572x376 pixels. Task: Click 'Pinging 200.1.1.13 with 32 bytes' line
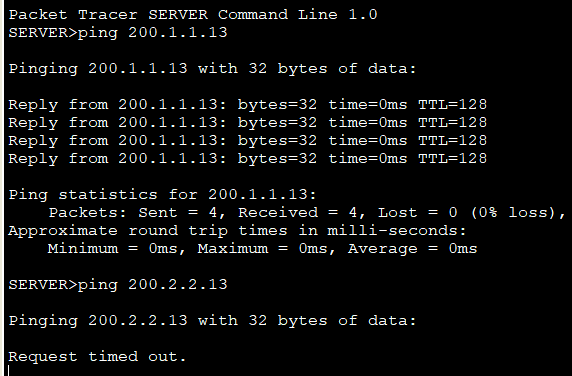click(x=212, y=69)
